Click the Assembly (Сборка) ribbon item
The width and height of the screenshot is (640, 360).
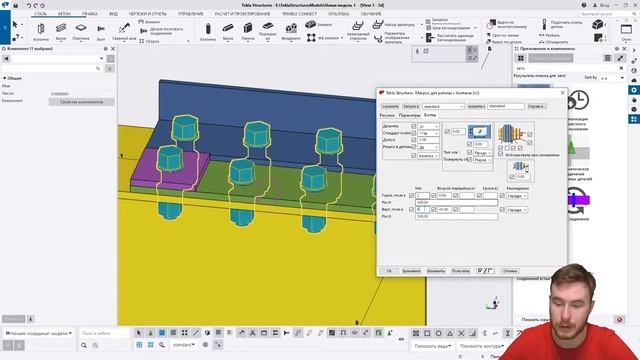pyautogui.click(x=149, y=41)
